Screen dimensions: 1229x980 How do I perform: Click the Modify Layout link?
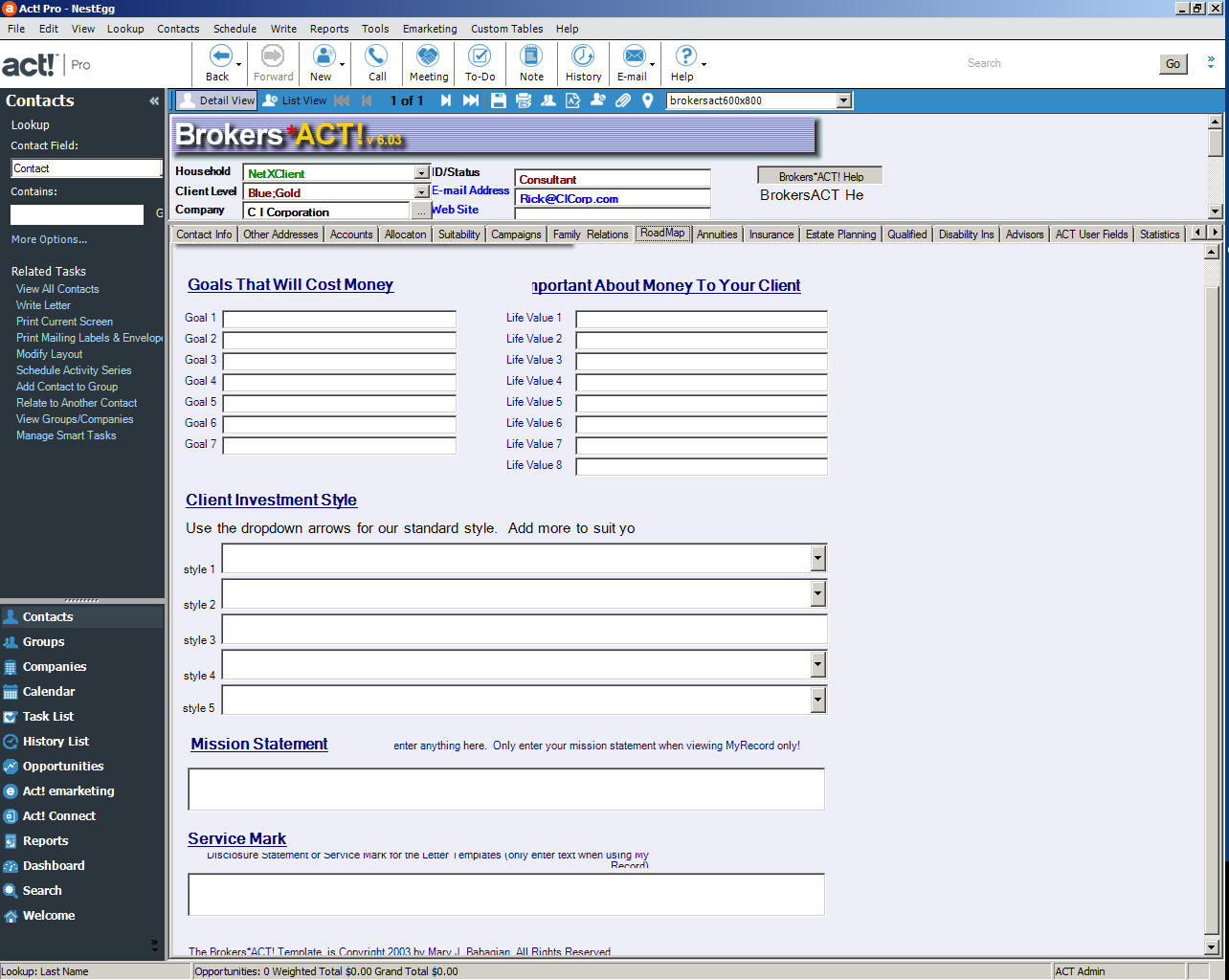pyautogui.click(x=50, y=354)
